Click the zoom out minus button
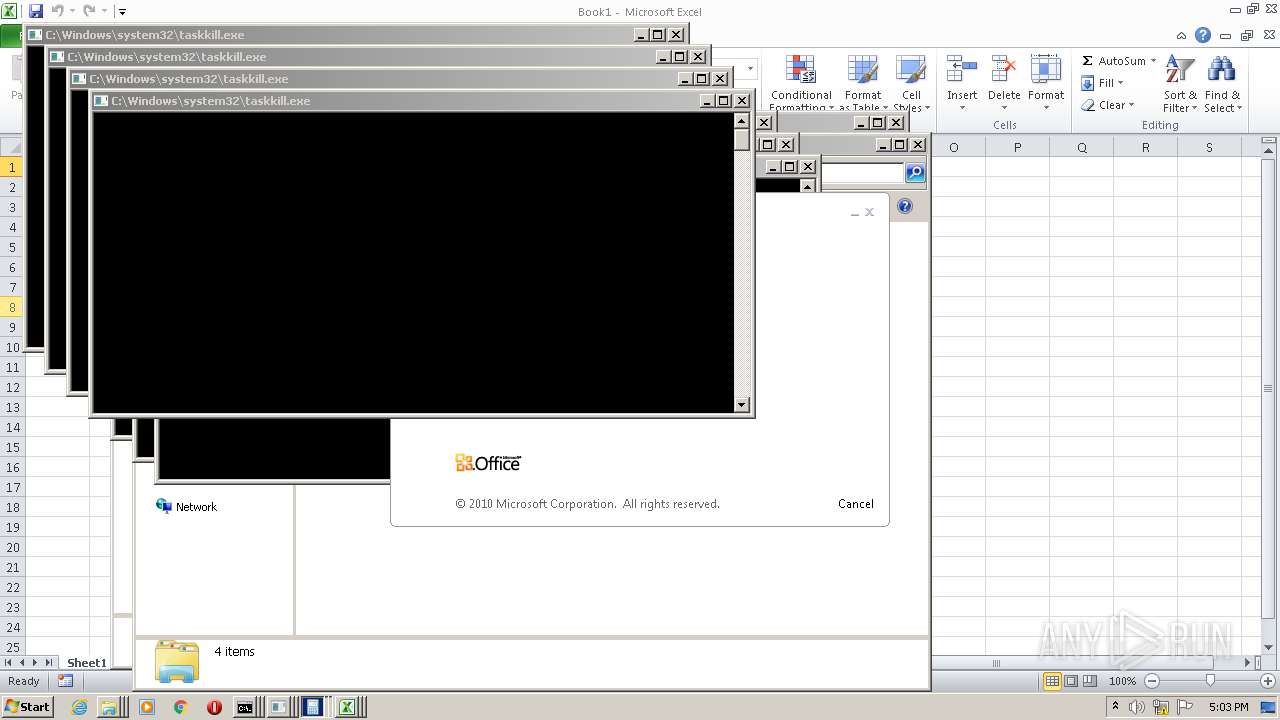The width and height of the screenshot is (1280, 720). click(x=1151, y=681)
